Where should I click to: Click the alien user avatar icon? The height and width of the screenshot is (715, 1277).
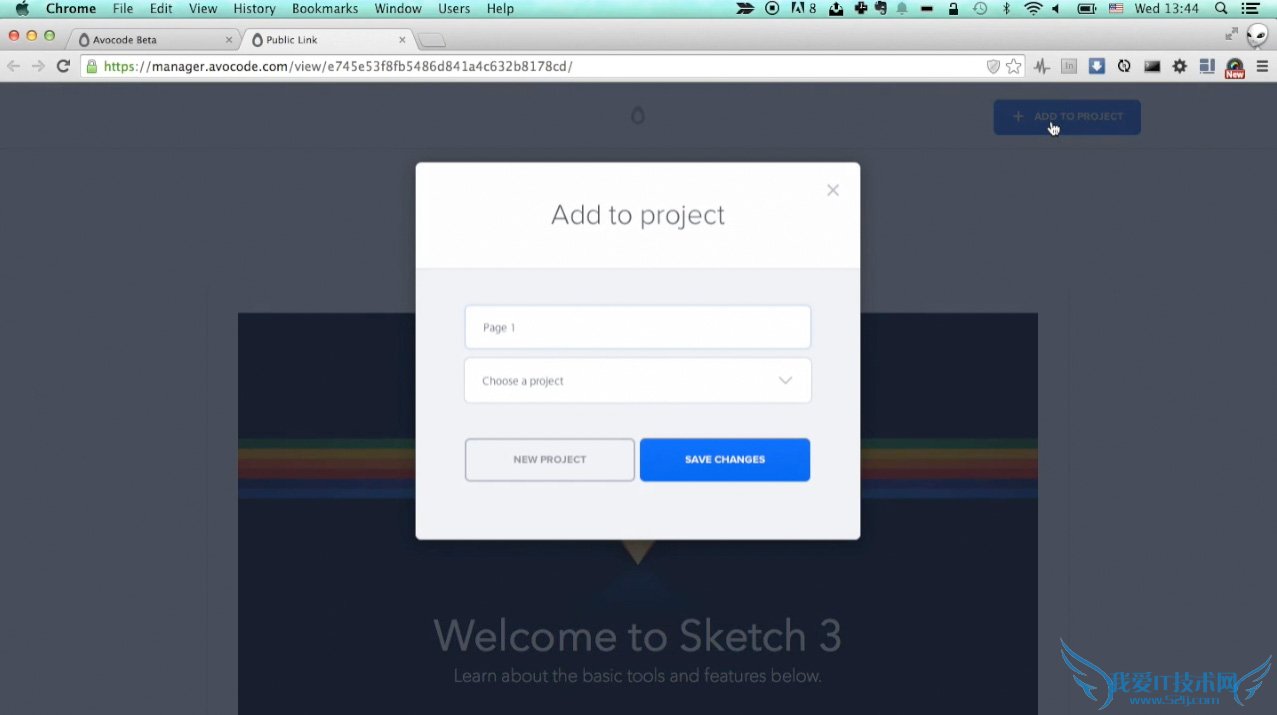pos(1257,36)
